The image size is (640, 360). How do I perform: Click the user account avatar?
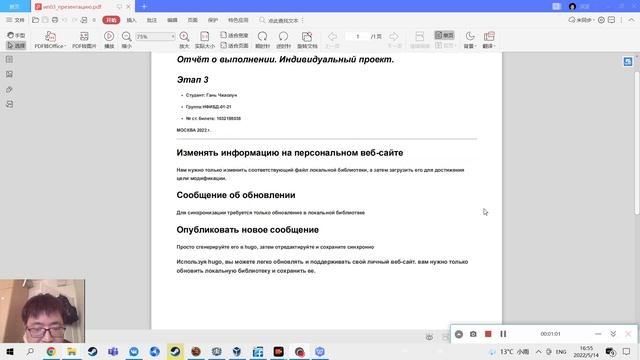pos(572,6)
